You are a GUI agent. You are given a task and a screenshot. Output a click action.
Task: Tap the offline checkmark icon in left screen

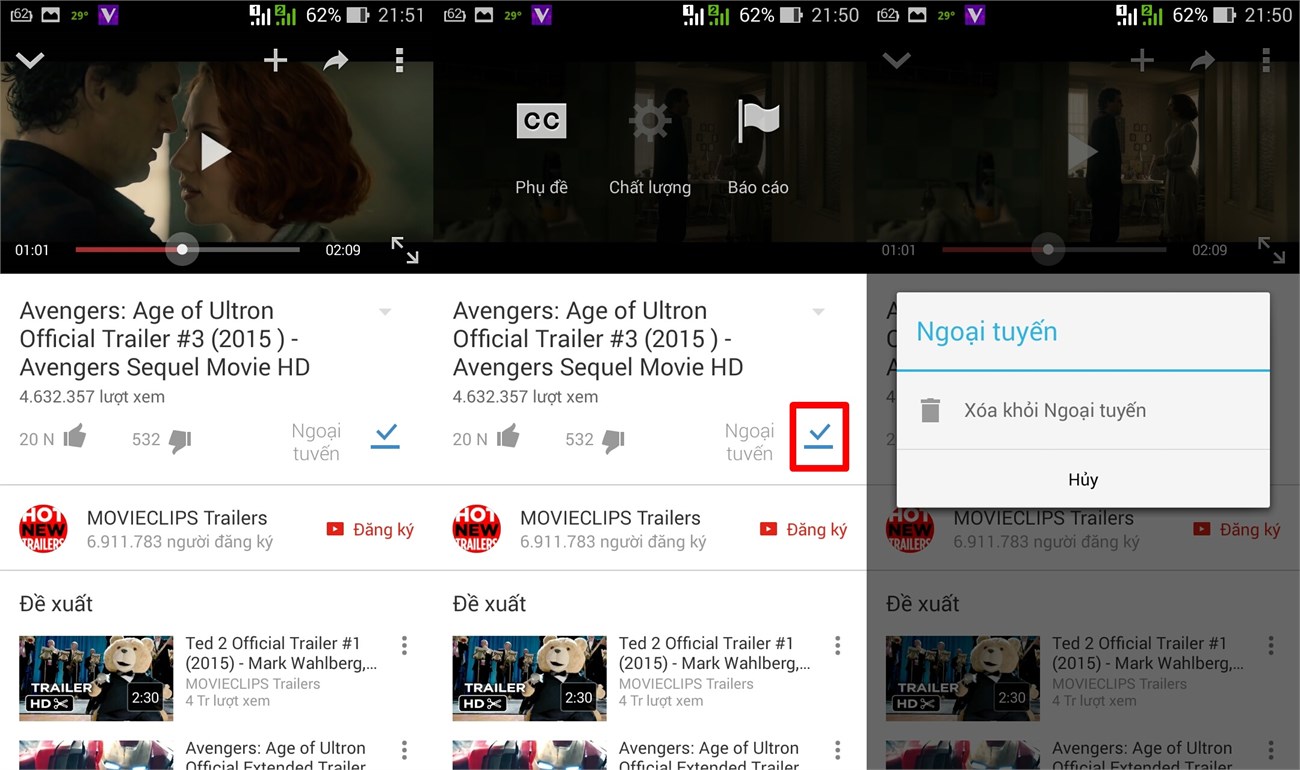[385, 436]
